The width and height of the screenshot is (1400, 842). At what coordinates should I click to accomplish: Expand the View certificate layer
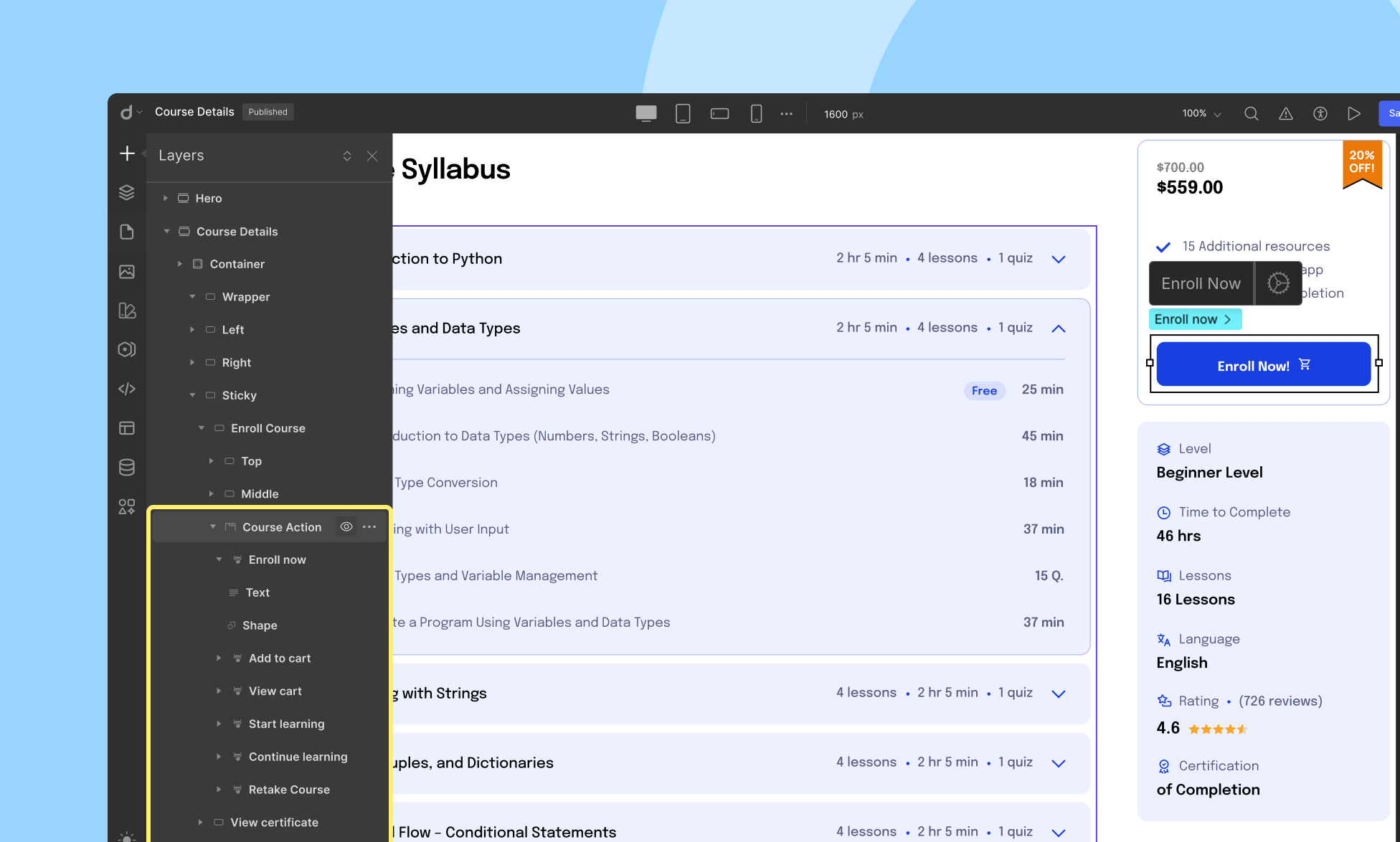pyautogui.click(x=200, y=823)
